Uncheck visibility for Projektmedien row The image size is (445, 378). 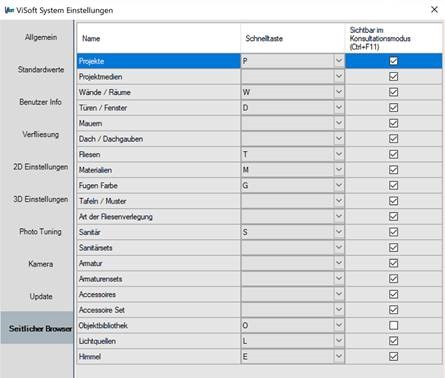pos(393,77)
